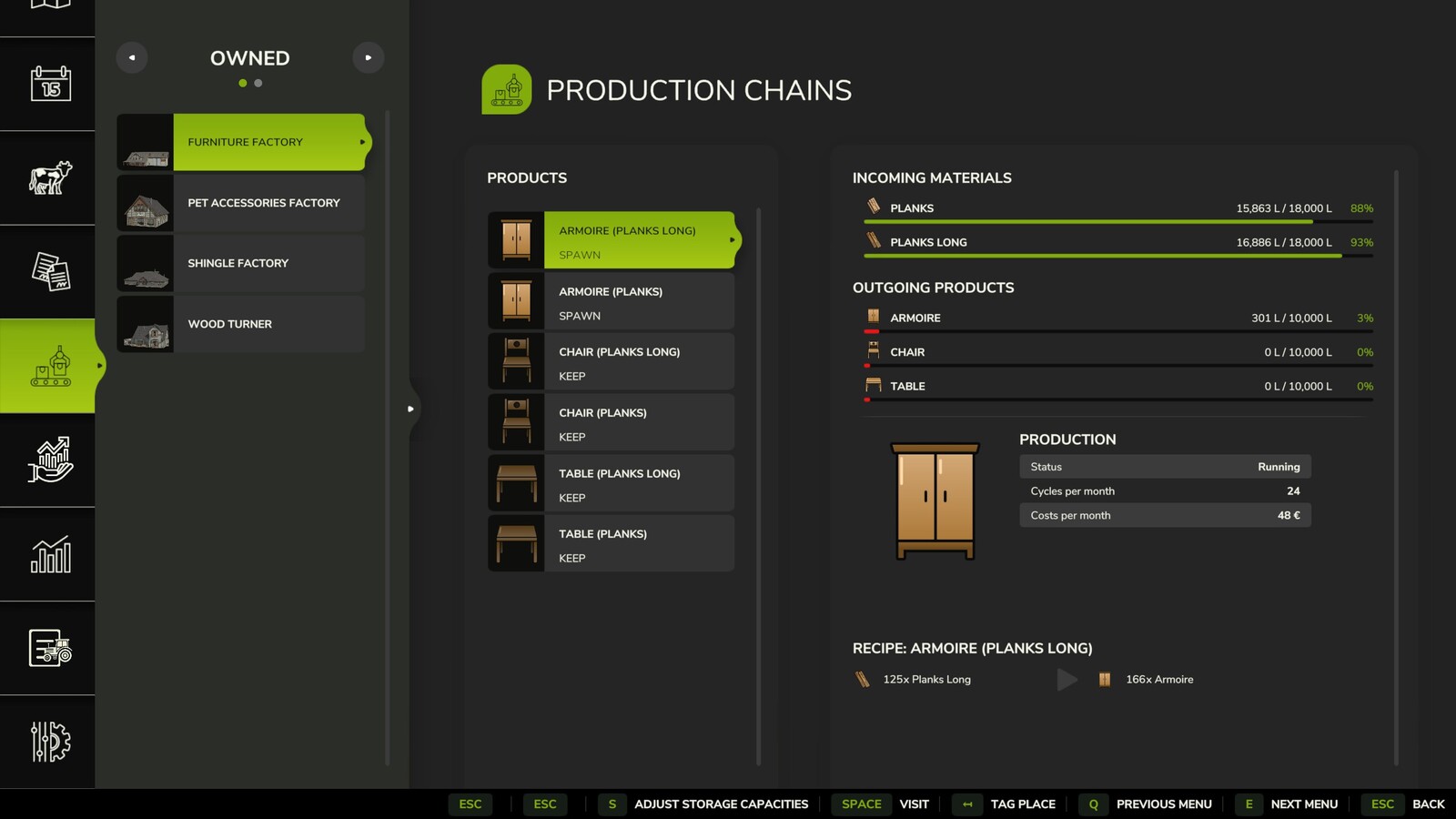Collapse the side panel using middle arrow handle

(410, 409)
